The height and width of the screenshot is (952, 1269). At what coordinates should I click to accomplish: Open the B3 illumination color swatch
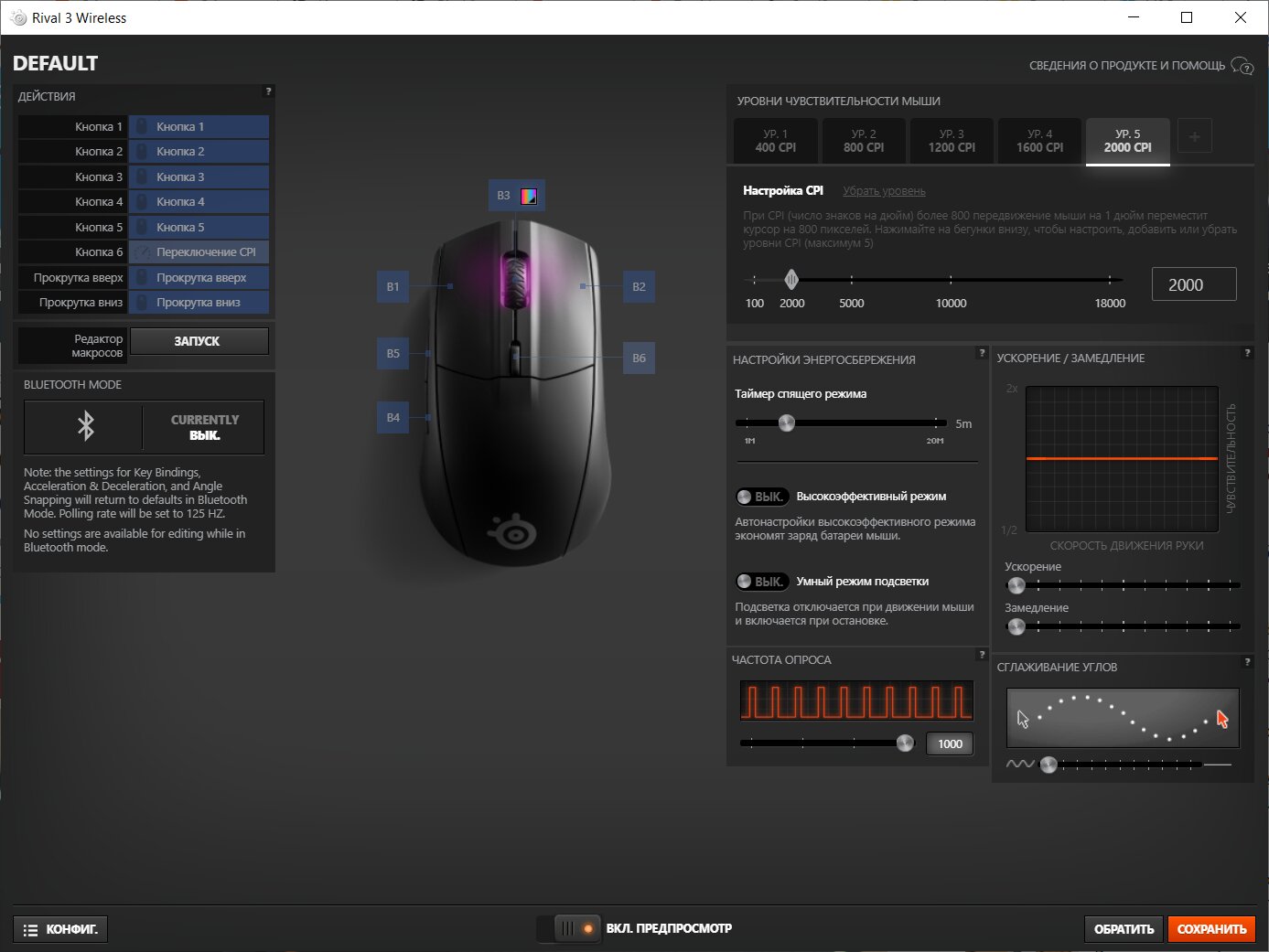[x=529, y=196]
